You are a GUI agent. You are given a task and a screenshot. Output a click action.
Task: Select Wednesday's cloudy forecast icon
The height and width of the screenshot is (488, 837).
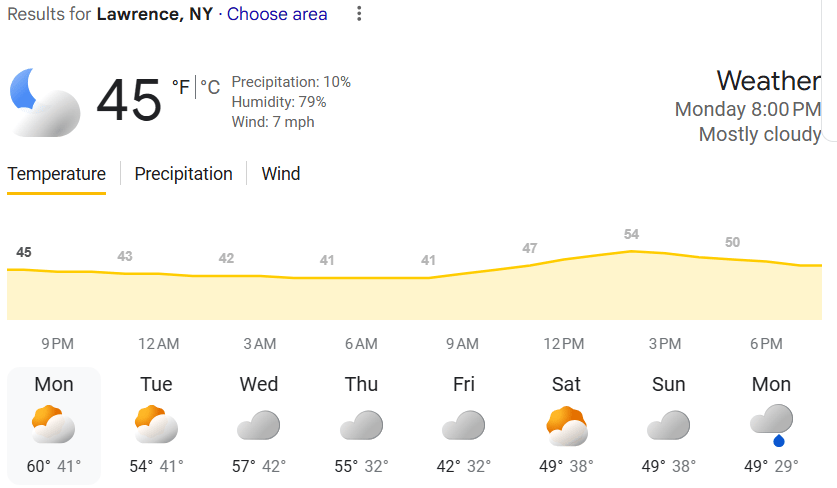coord(258,425)
